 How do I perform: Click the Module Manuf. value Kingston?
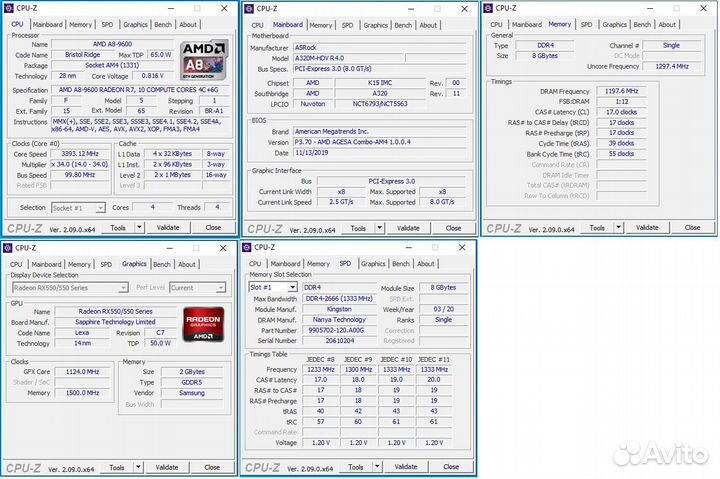click(339, 309)
